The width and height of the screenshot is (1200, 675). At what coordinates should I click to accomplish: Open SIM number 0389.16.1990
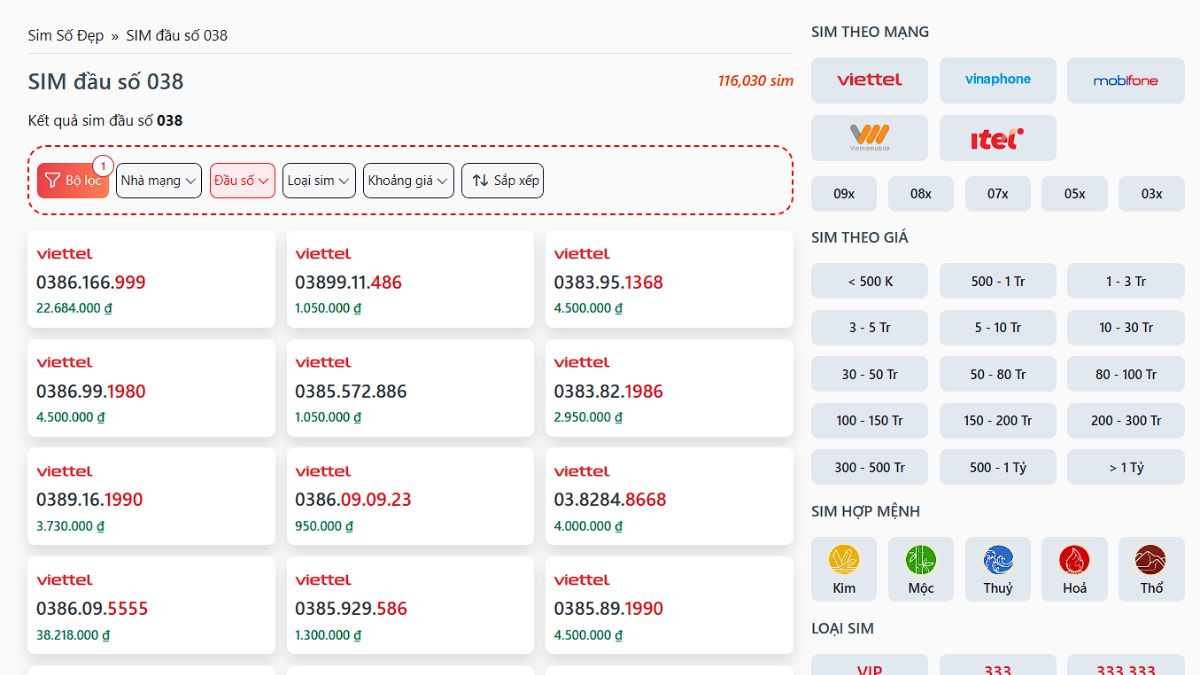(90, 499)
